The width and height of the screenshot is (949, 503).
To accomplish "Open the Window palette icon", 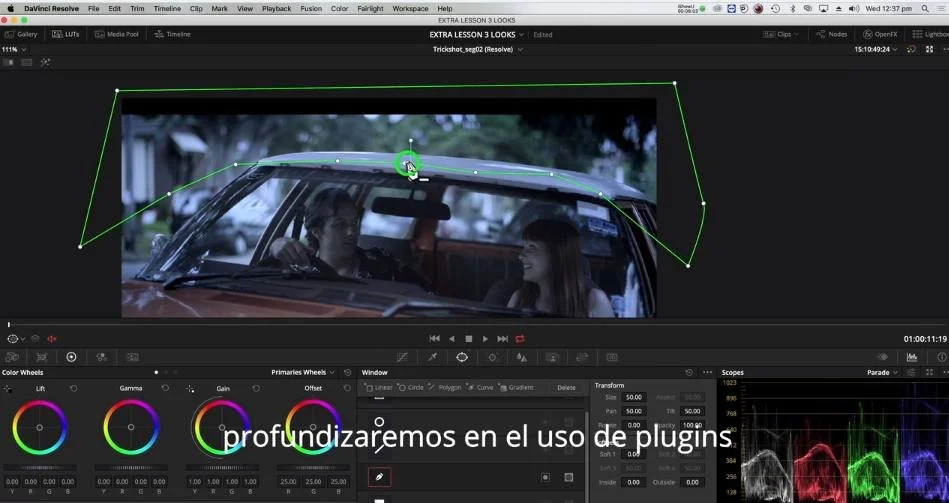I will [x=462, y=357].
